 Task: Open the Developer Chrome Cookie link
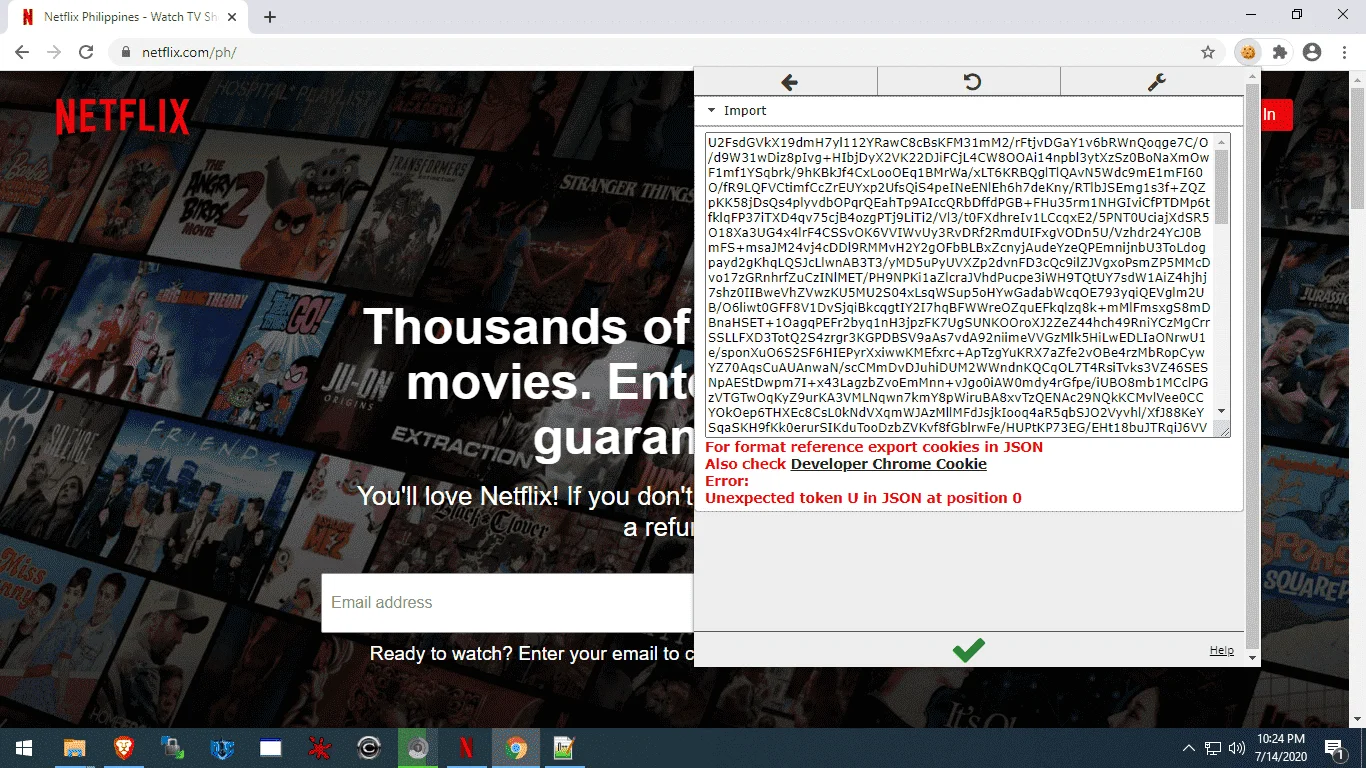[x=889, y=464]
